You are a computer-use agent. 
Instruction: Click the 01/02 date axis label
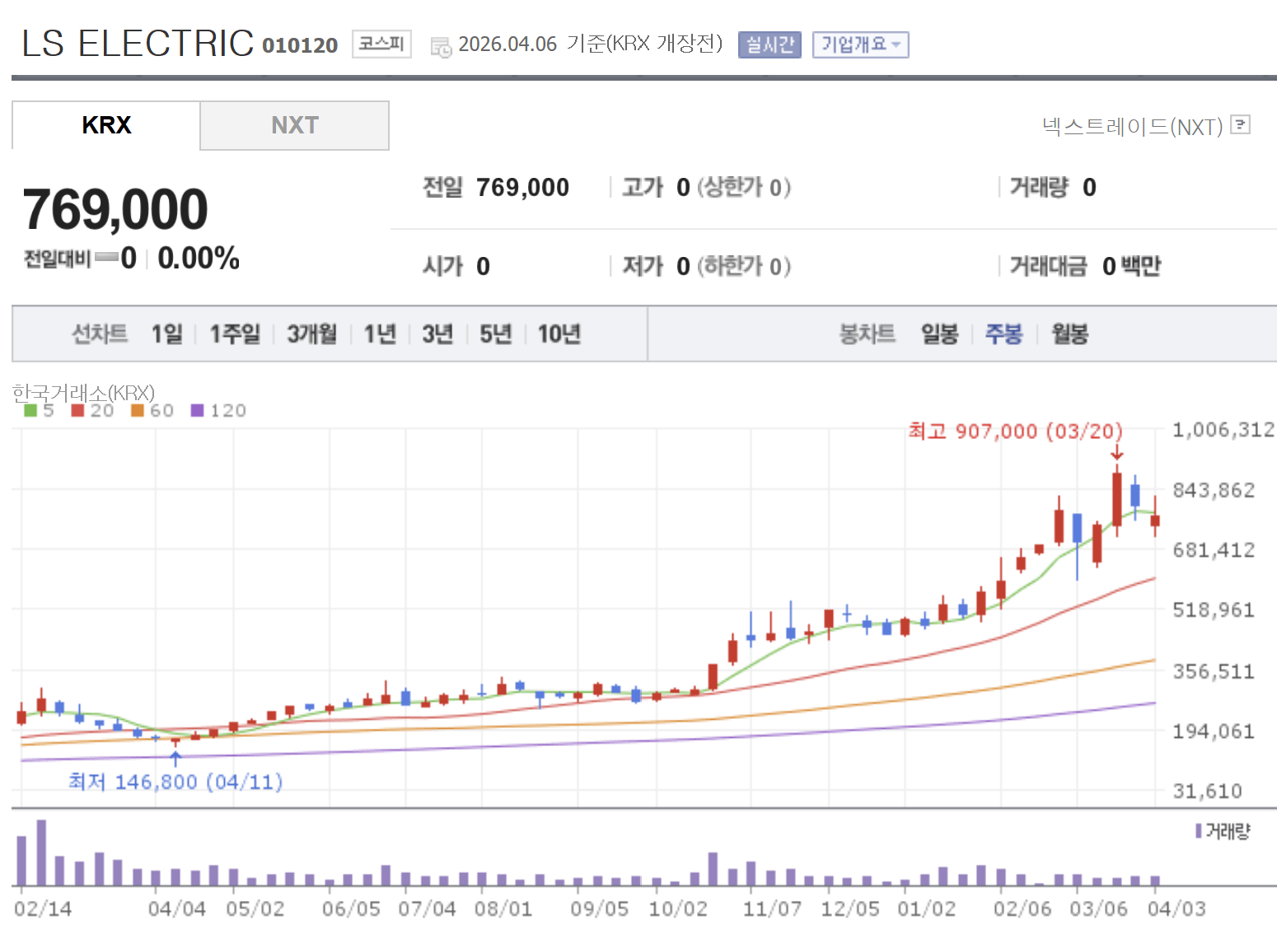pyautogui.click(x=927, y=908)
